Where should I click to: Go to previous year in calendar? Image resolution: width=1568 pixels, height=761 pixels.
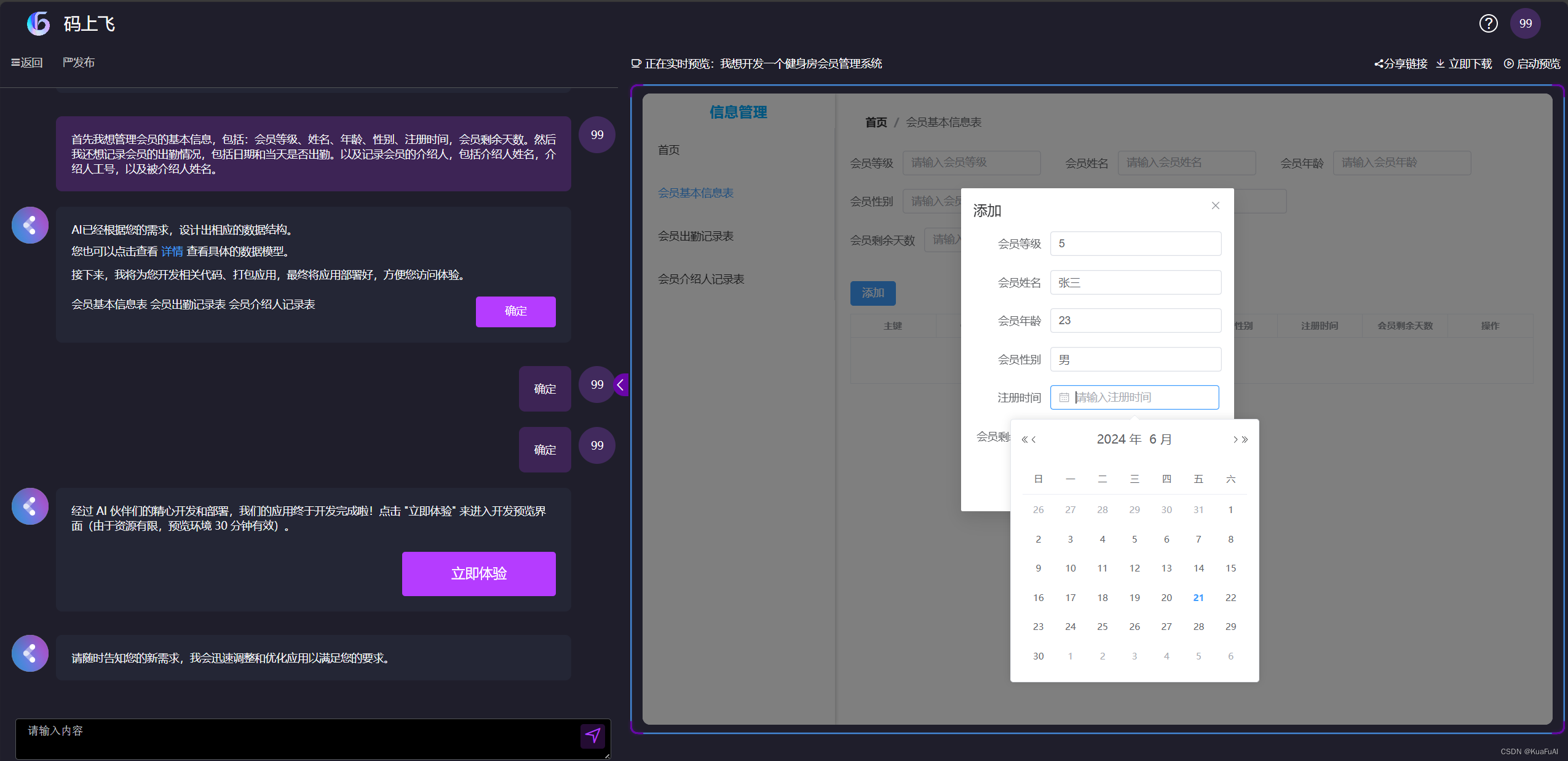pos(1024,439)
